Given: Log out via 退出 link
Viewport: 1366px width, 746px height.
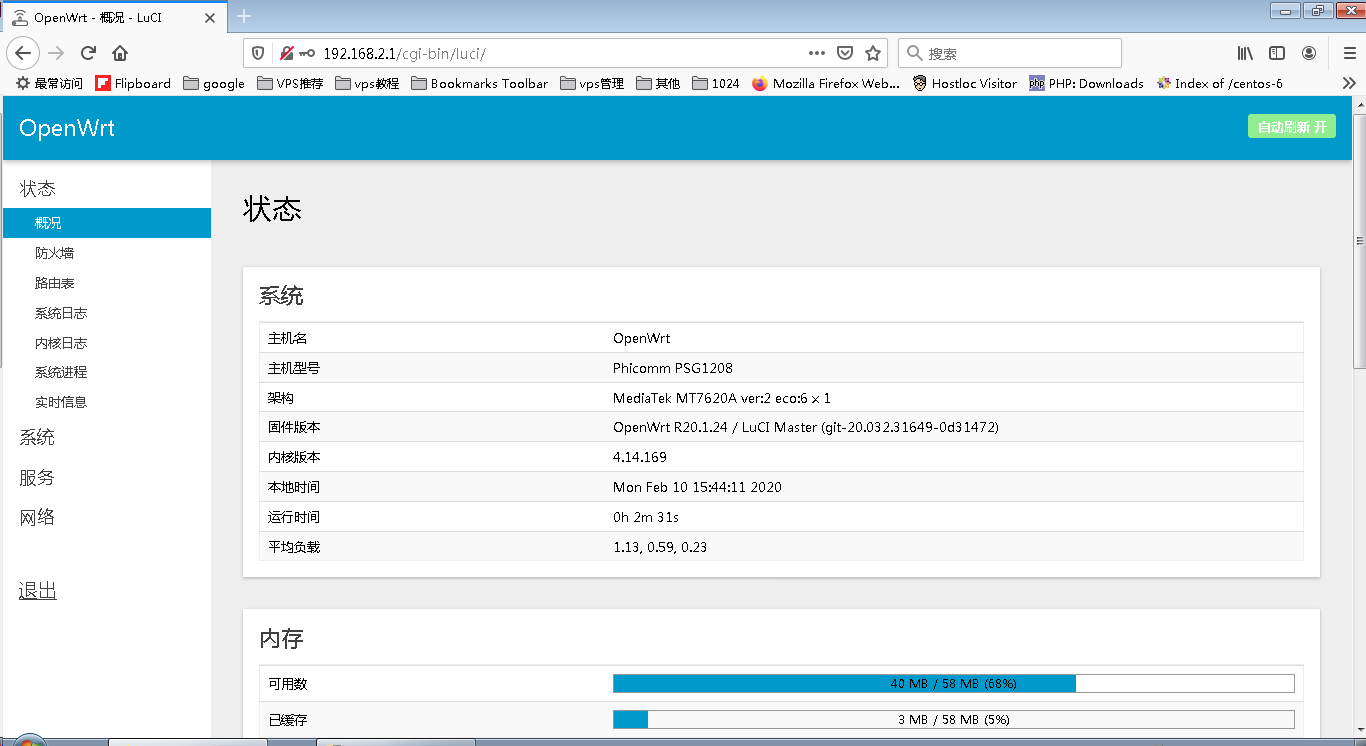Looking at the screenshot, I should pos(38,591).
